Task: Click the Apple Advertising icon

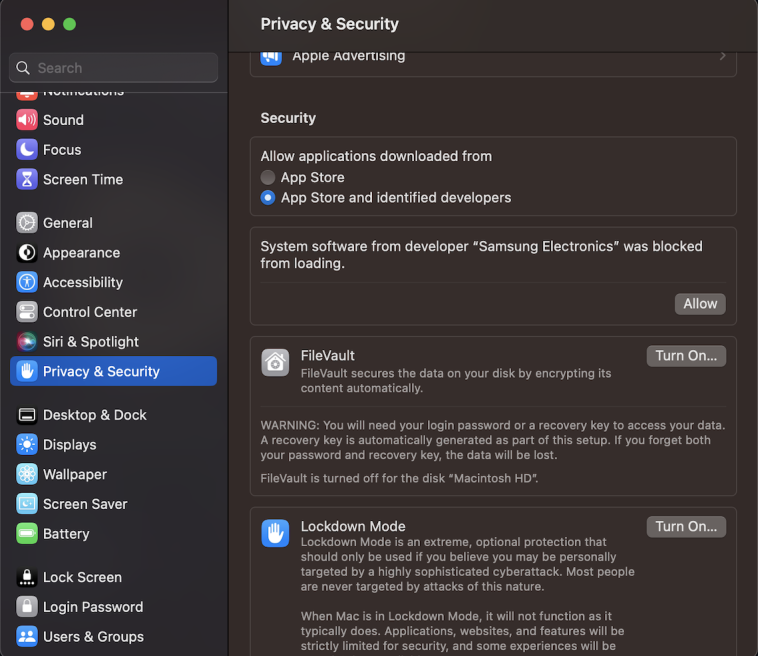Action: (x=271, y=58)
